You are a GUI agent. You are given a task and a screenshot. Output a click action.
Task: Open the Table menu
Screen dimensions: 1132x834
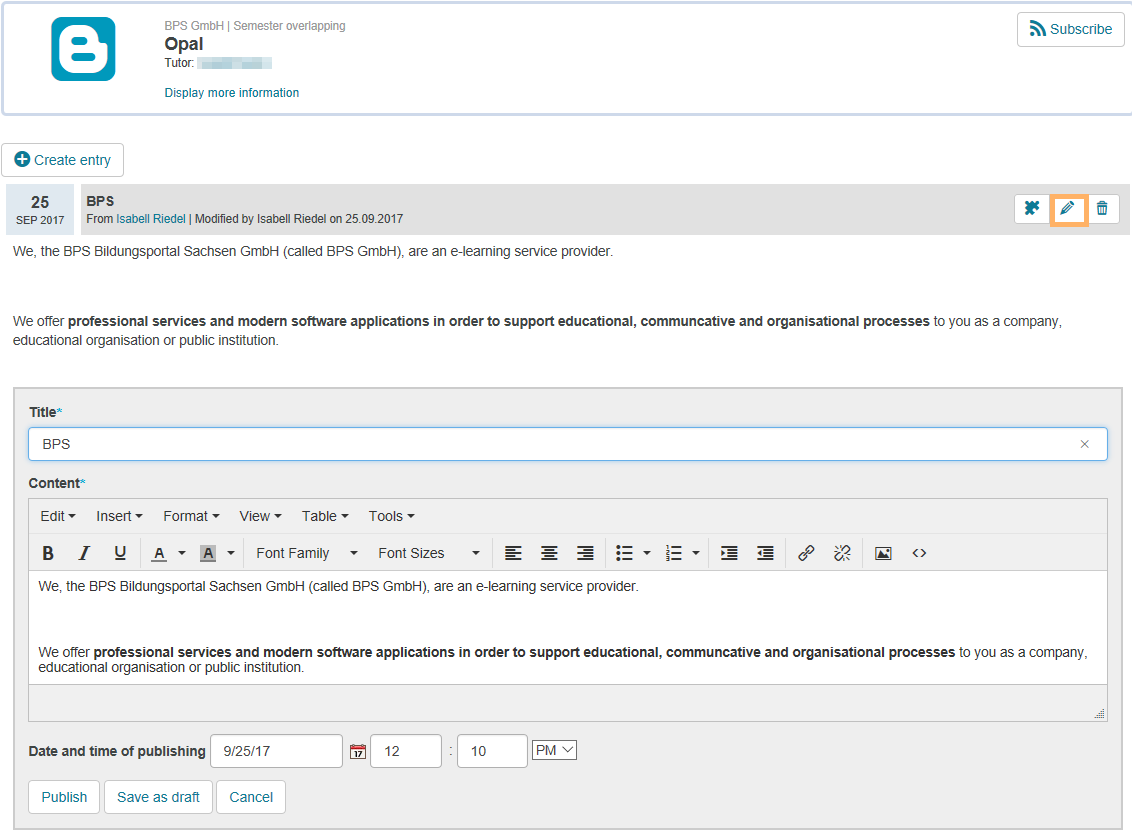coord(325,516)
